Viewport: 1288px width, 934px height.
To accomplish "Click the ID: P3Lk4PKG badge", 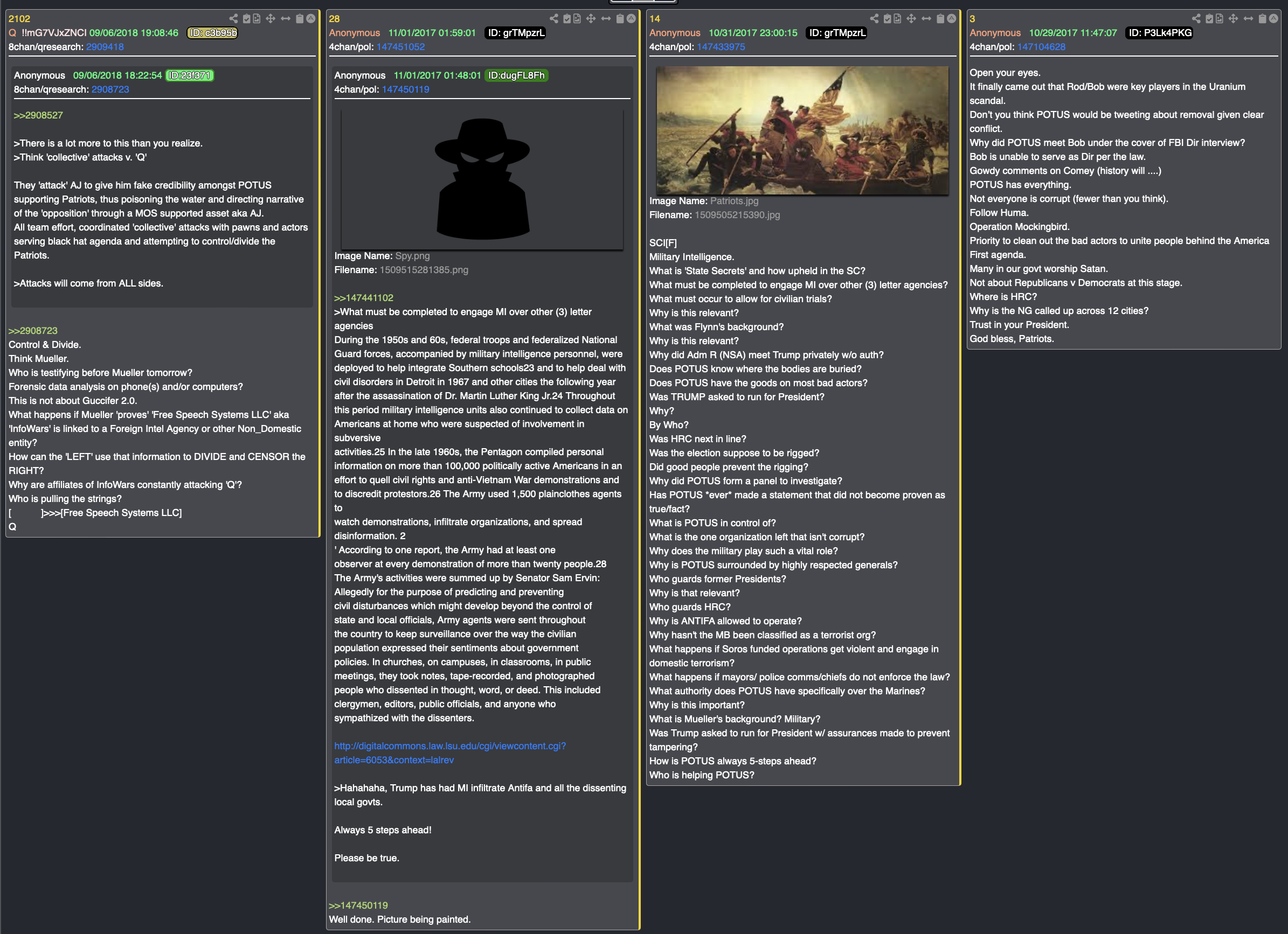I will (x=1159, y=33).
